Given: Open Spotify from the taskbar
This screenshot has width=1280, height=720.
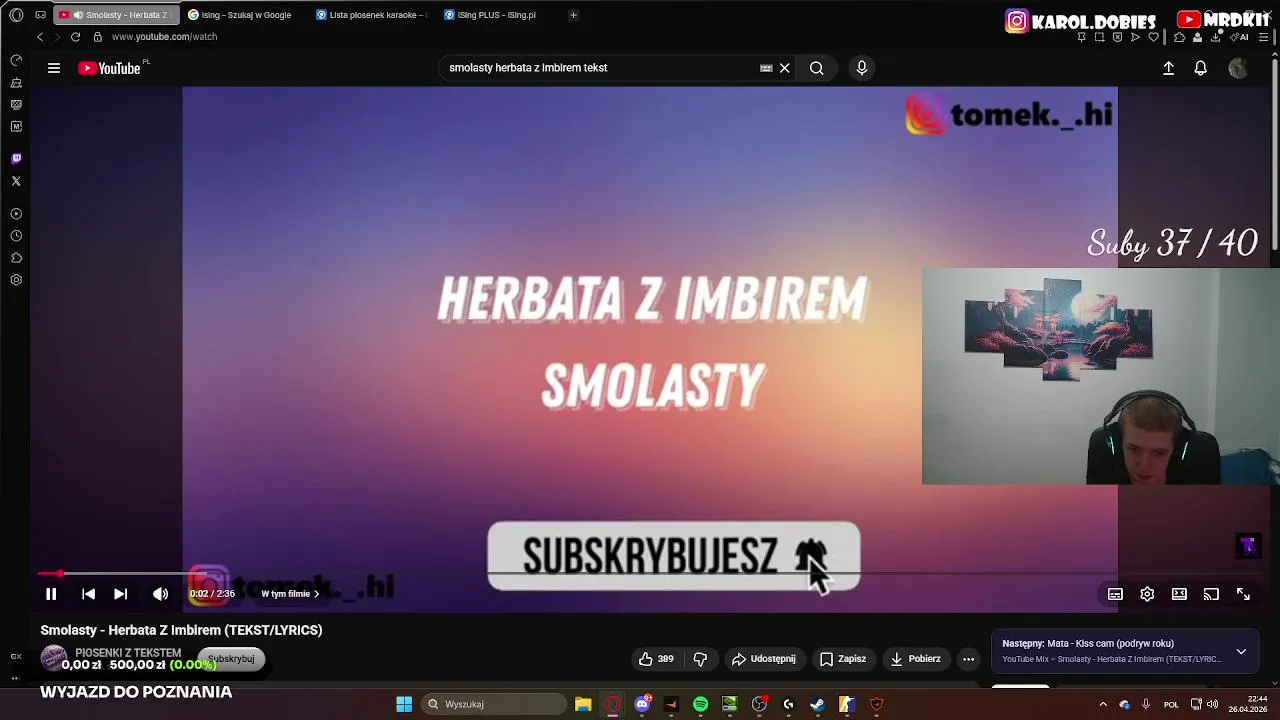Looking at the screenshot, I should point(701,704).
